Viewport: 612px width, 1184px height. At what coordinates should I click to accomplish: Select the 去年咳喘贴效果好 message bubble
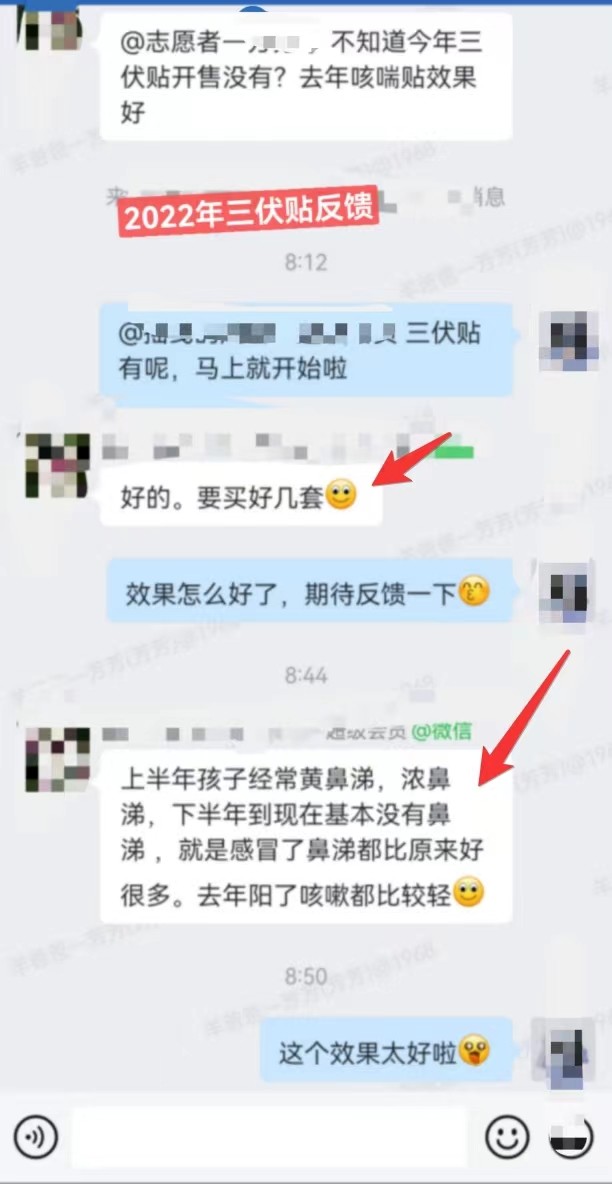click(306, 76)
